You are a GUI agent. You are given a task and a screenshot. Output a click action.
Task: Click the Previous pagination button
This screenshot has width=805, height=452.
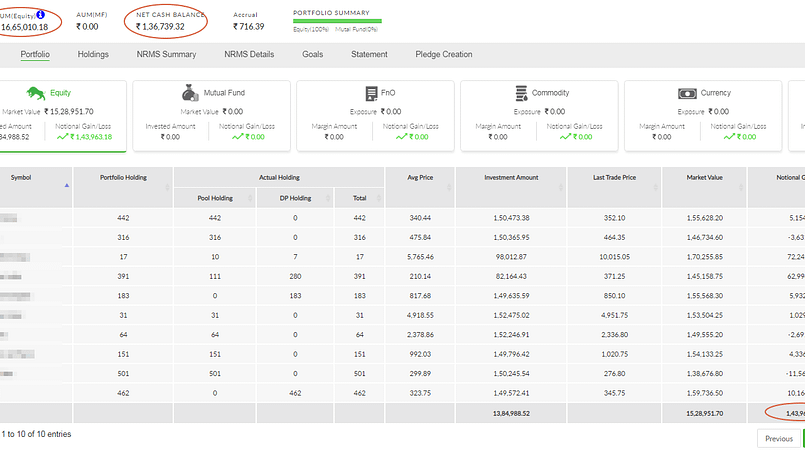[779, 439]
